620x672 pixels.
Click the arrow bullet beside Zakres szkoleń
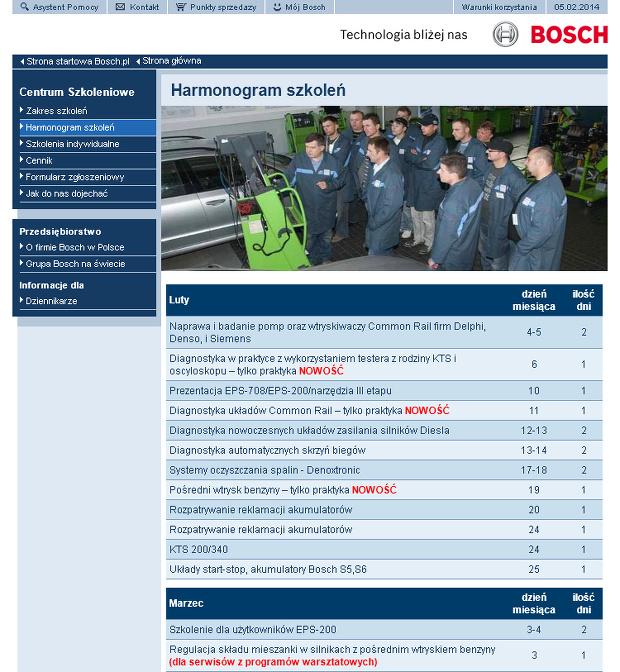[x=21, y=110]
